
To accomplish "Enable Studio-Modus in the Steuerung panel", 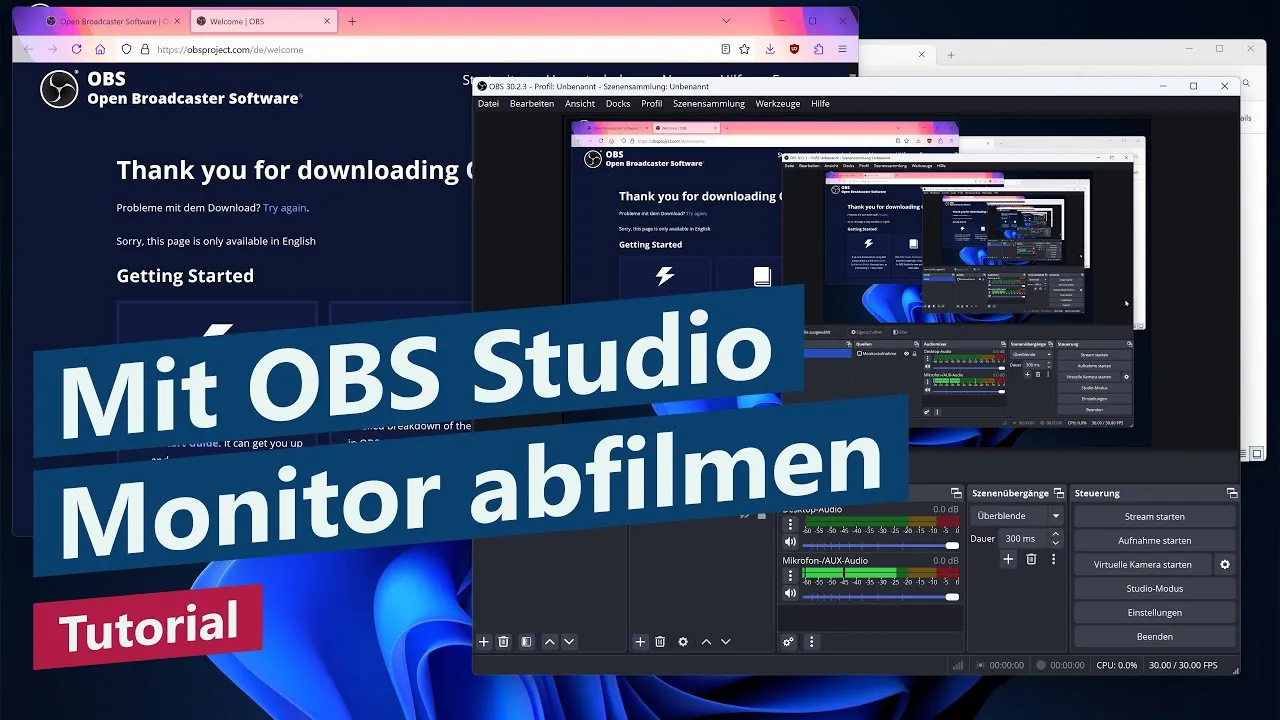I will 1155,588.
